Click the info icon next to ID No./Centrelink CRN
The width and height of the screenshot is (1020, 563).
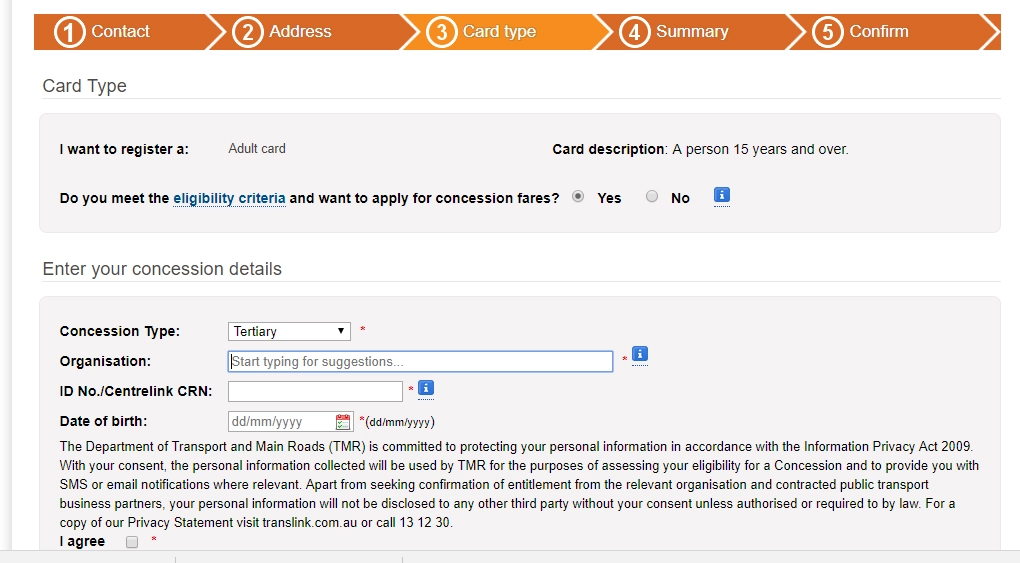[x=425, y=388]
